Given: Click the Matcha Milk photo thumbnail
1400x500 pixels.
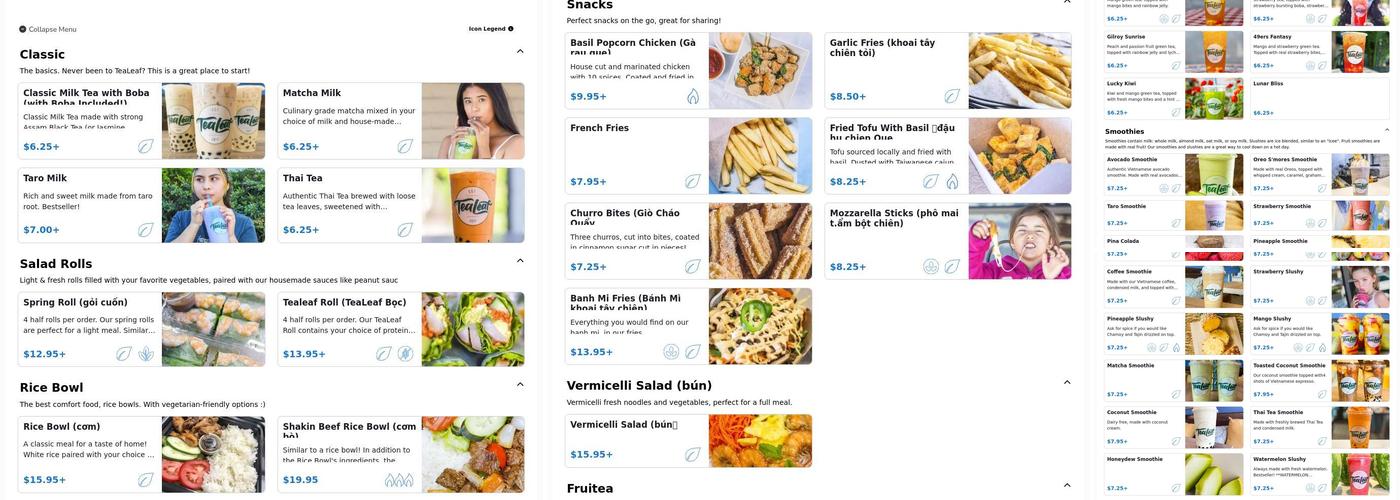Looking at the screenshot, I should coord(473,120).
